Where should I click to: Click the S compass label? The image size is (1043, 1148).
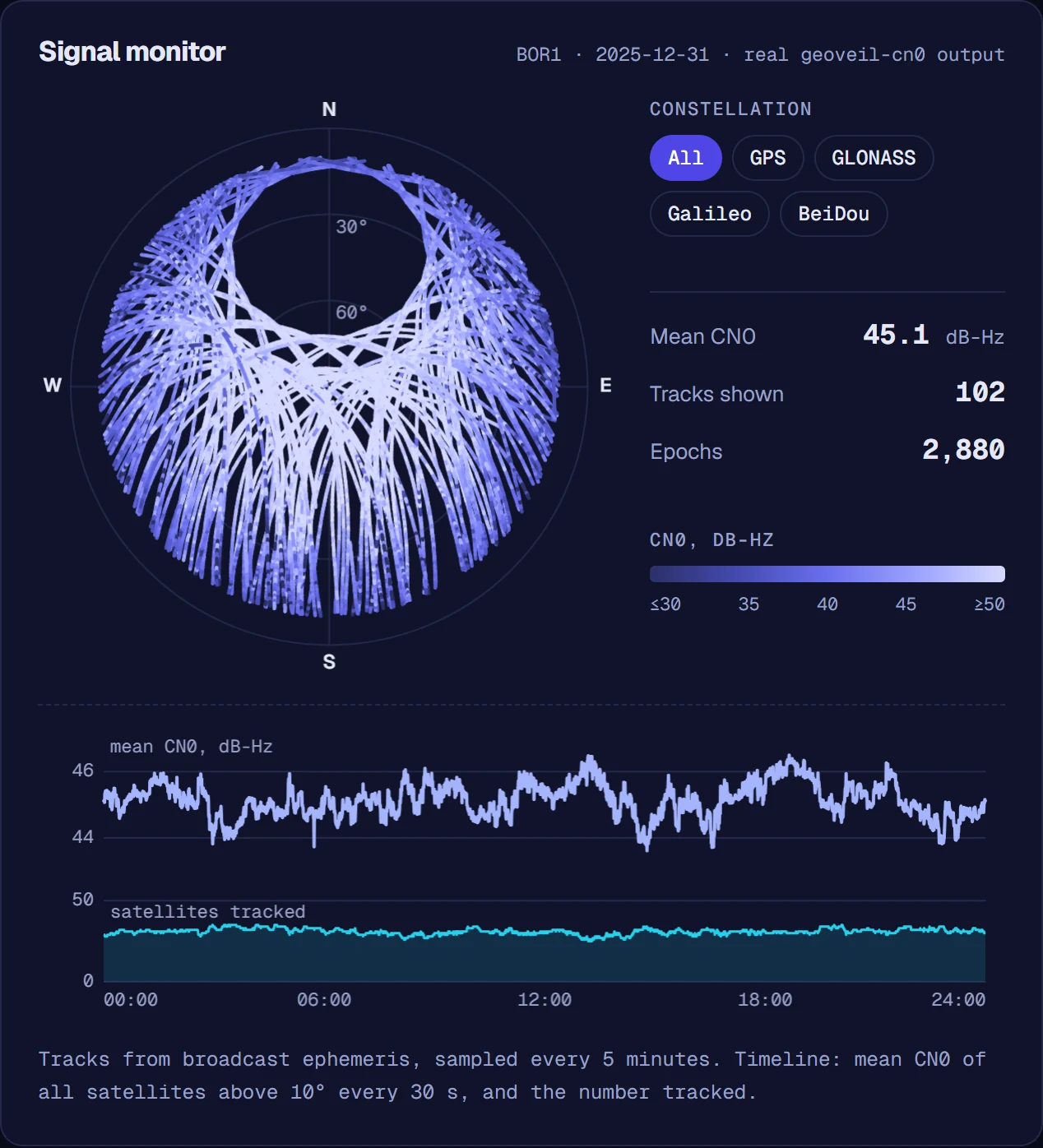tap(329, 662)
